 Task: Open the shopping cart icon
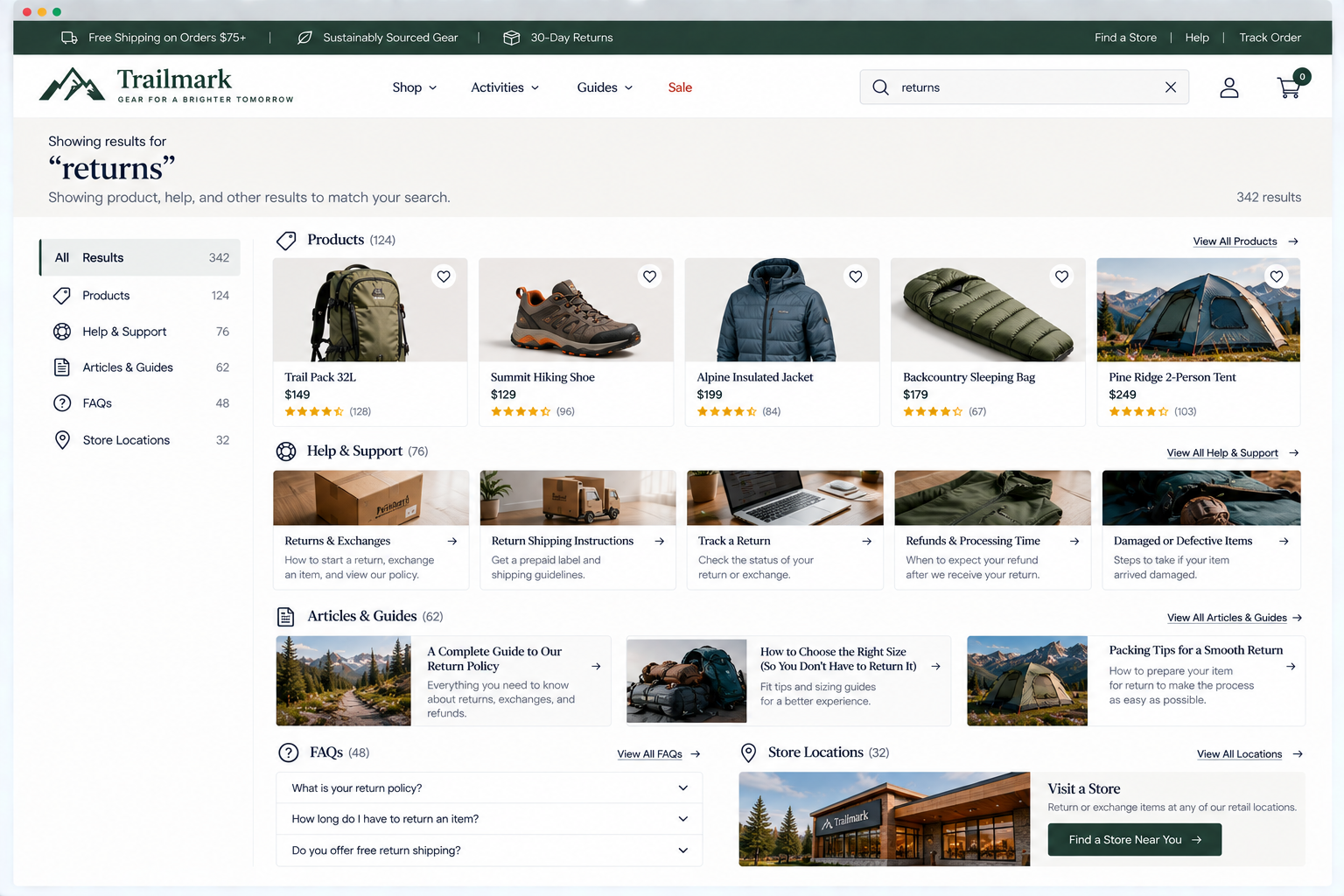click(1291, 87)
